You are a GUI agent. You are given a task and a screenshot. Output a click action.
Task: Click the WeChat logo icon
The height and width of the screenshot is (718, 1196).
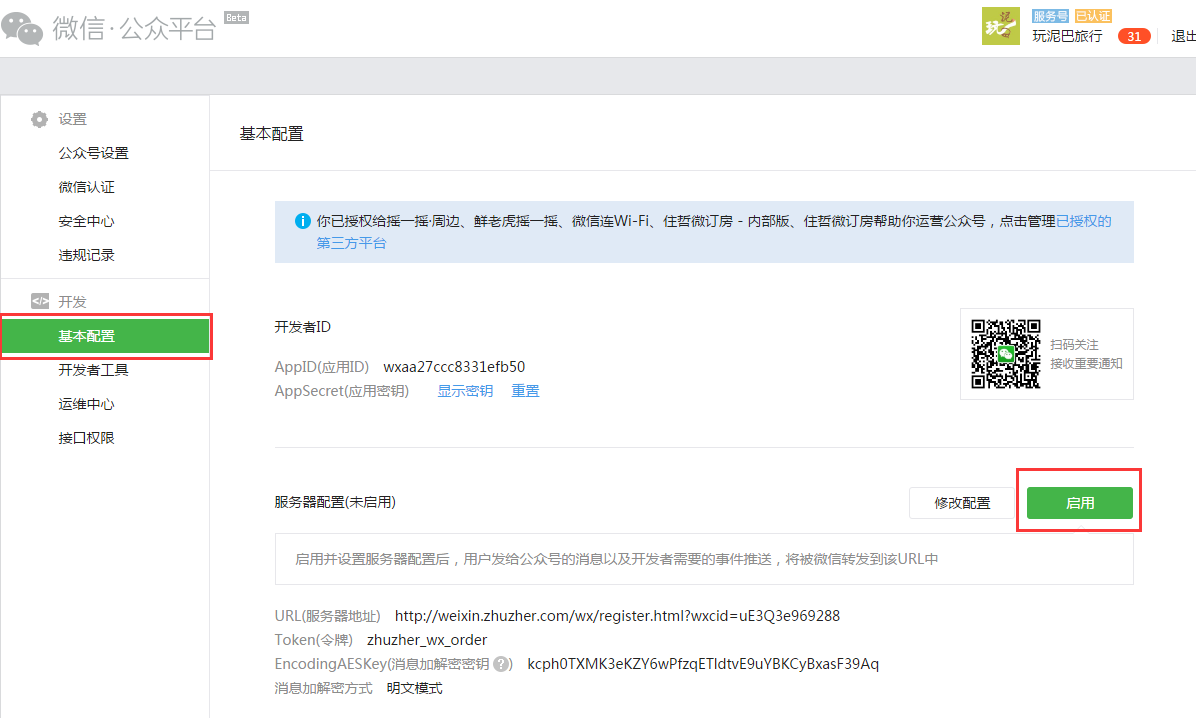tap(22, 28)
